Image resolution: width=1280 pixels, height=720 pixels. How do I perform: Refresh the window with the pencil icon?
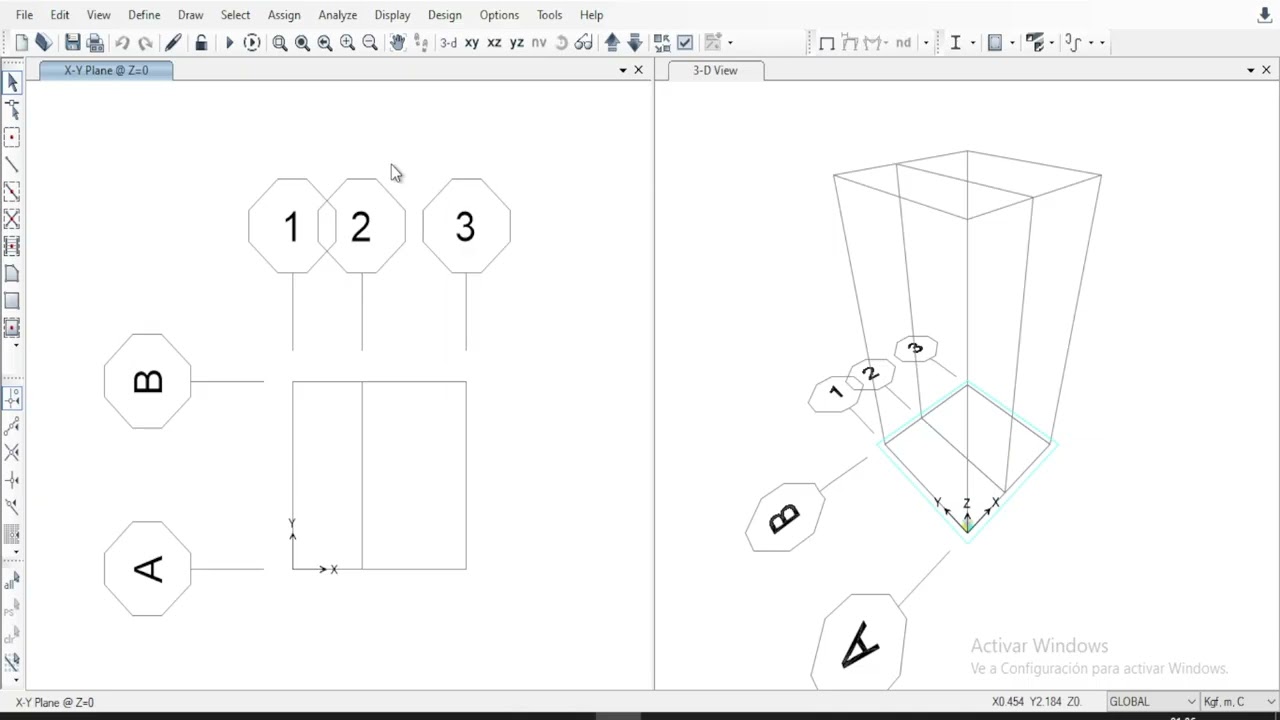tap(173, 42)
